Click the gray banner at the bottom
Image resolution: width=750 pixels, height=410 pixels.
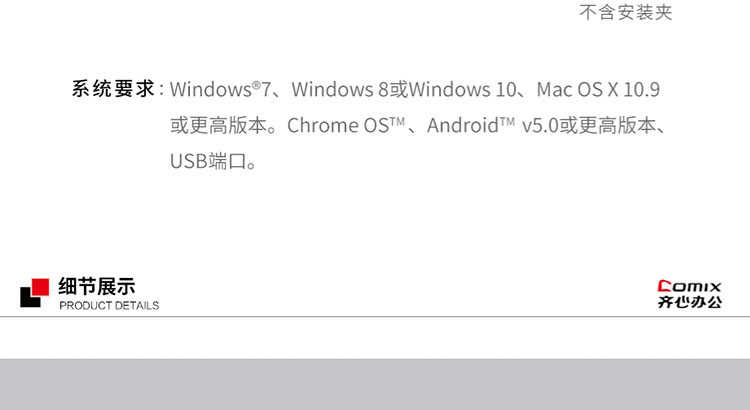tap(375, 384)
